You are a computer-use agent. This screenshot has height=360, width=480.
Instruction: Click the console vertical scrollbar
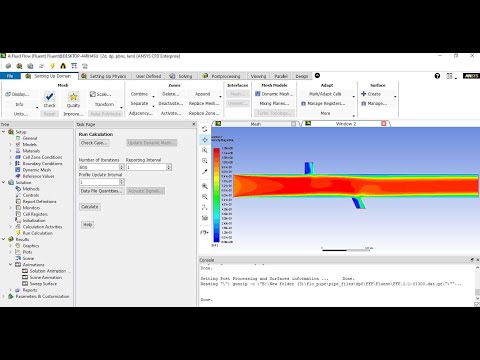[x=477, y=283]
